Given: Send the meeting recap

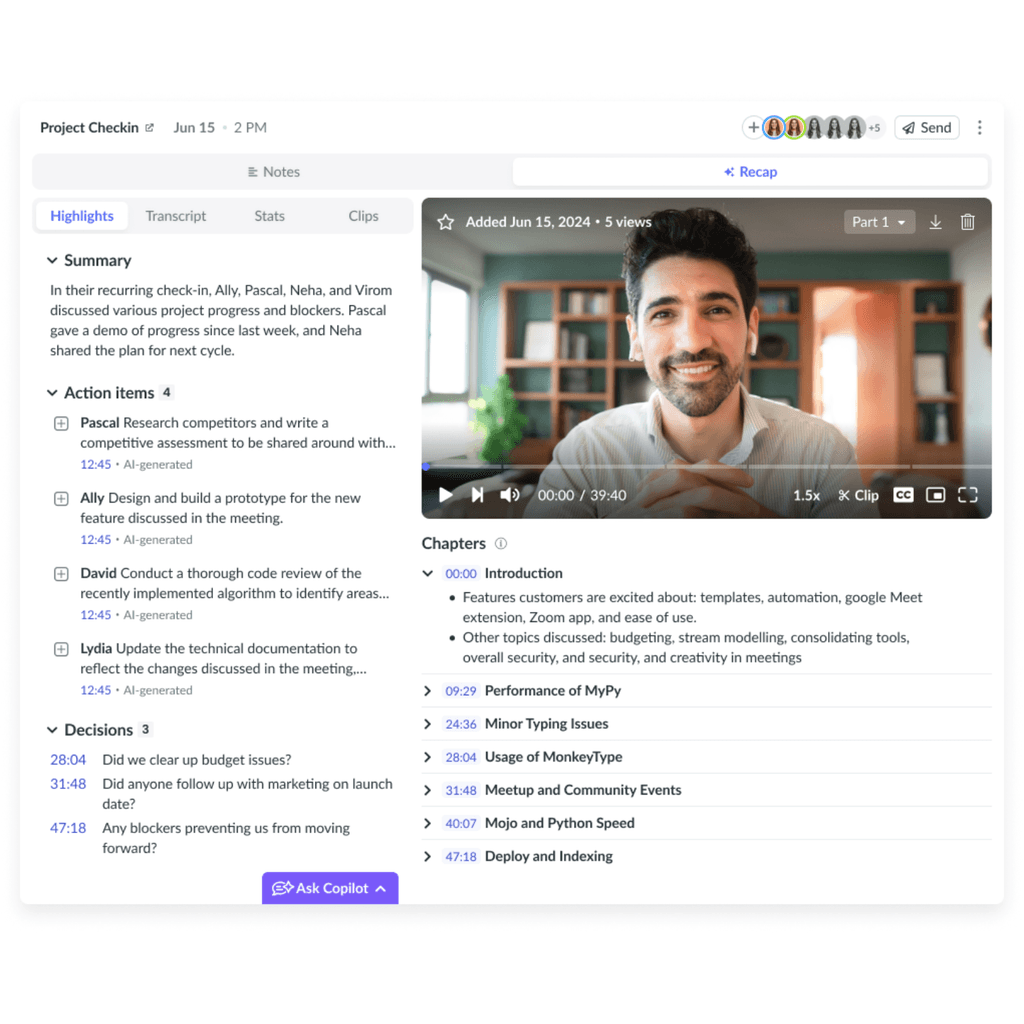Looking at the screenshot, I should pos(926,127).
